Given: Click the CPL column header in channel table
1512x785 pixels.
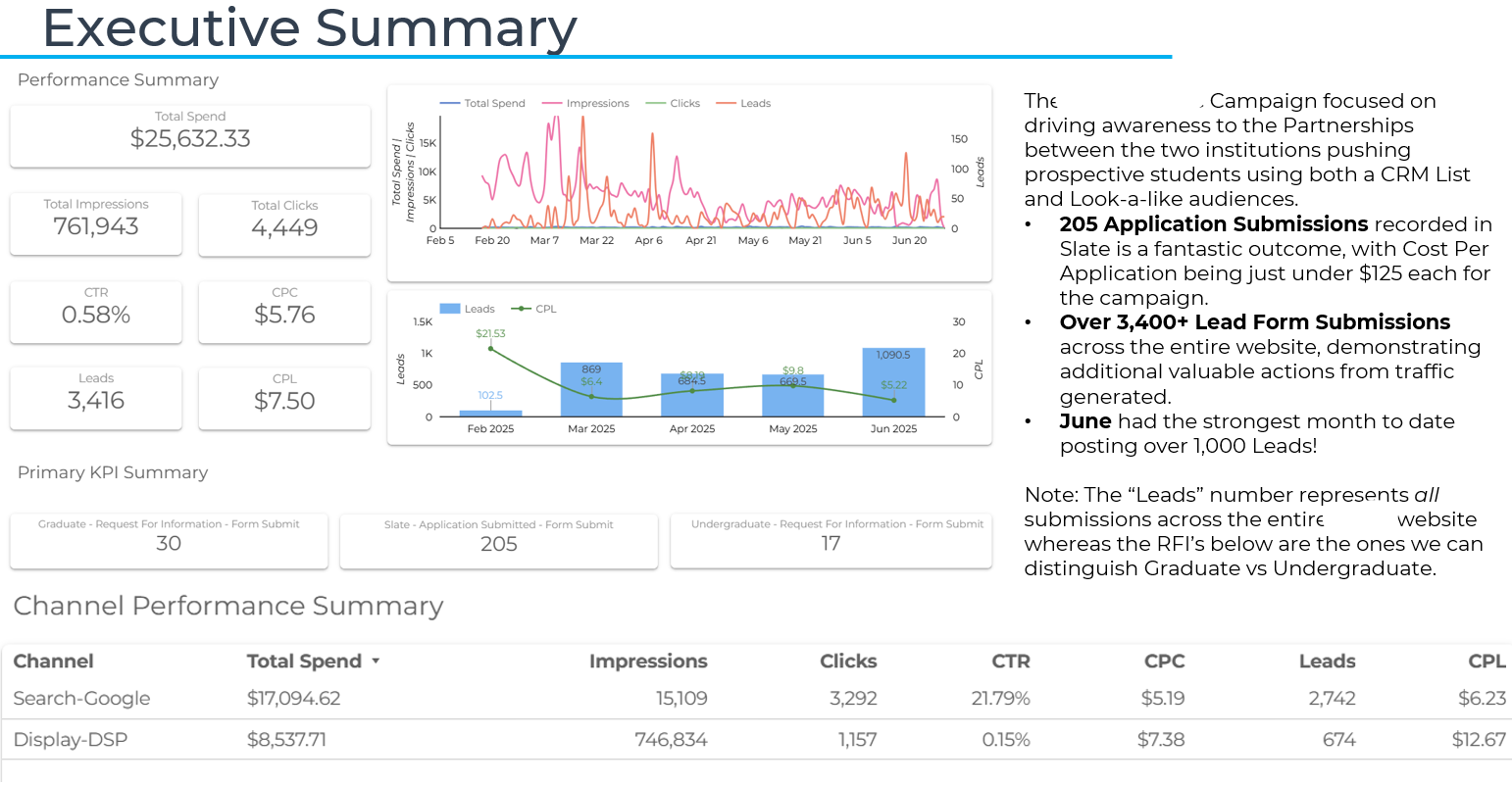Looking at the screenshot, I should pyautogui.click(x=1487, y=662).
